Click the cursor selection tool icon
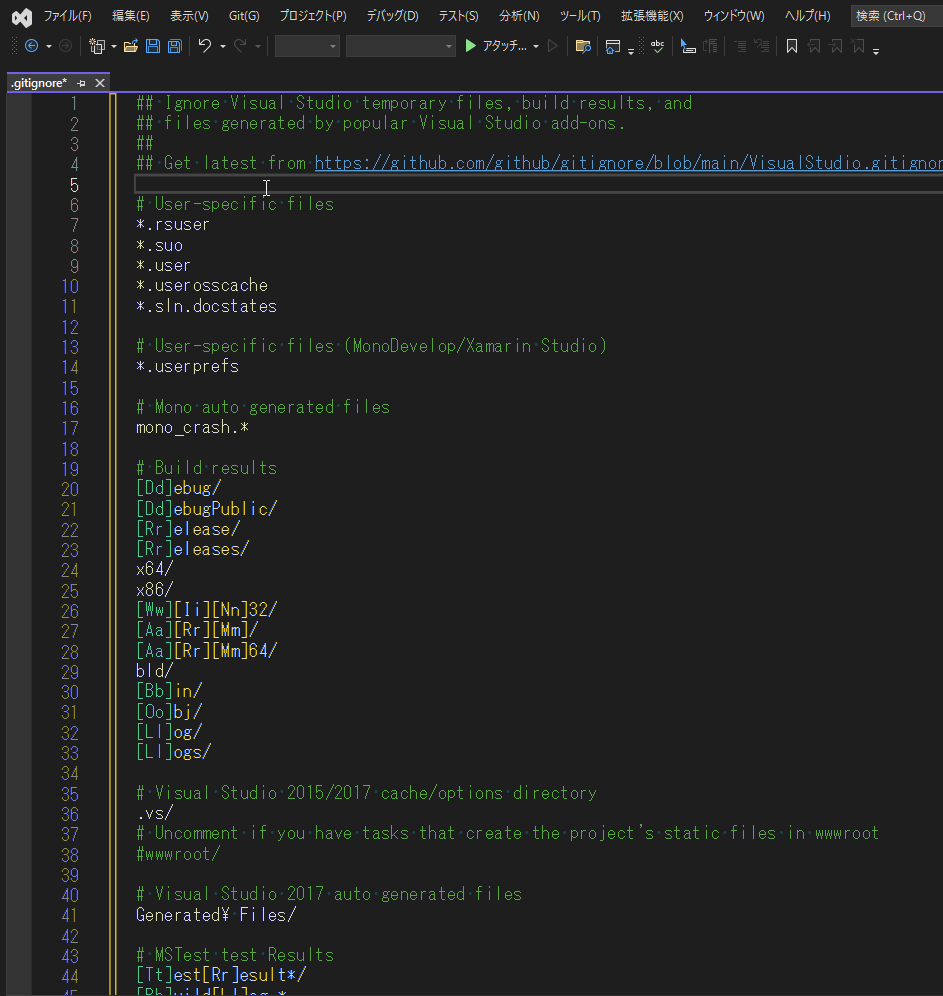 (x=688, y=46)
